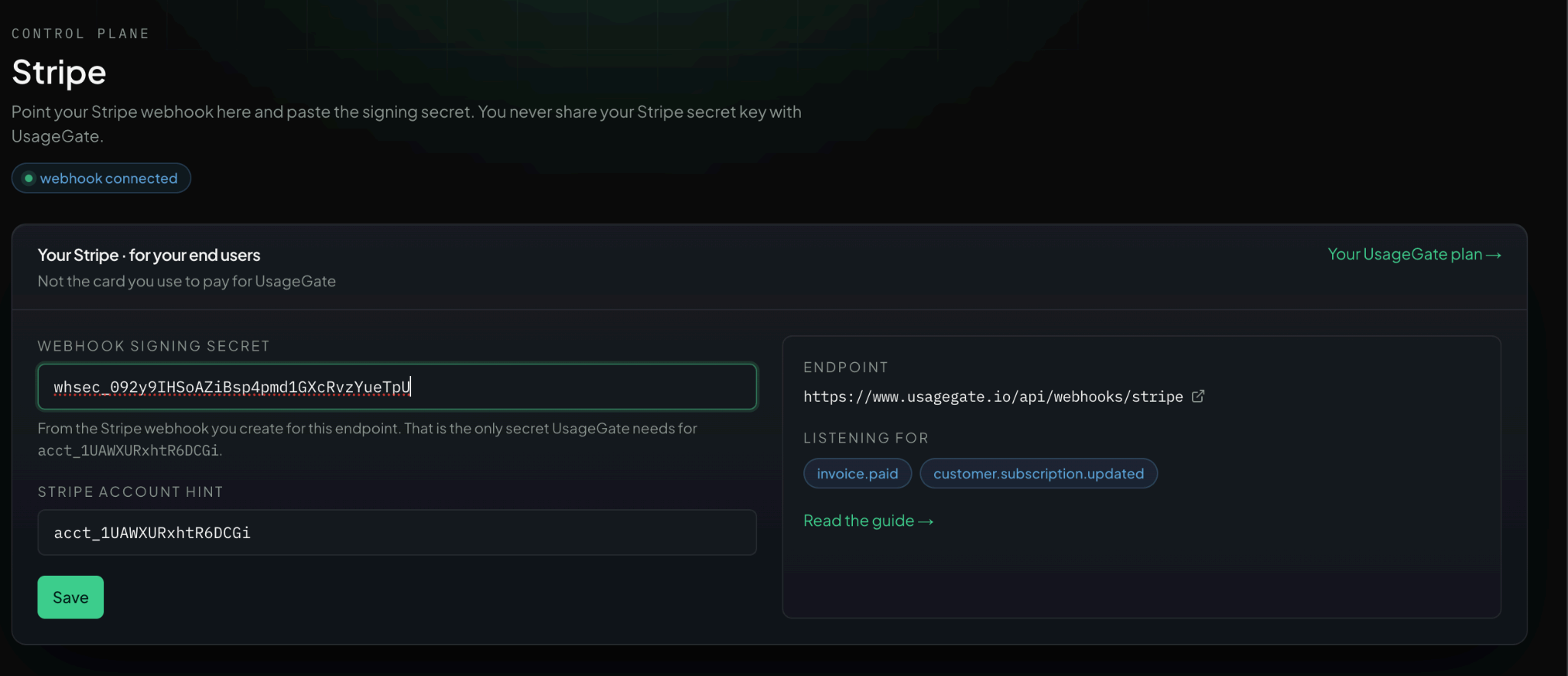This screenshot has width=1568, height=676.
Task: Click the invoice.paid event chip
Action: pos(857,473)
